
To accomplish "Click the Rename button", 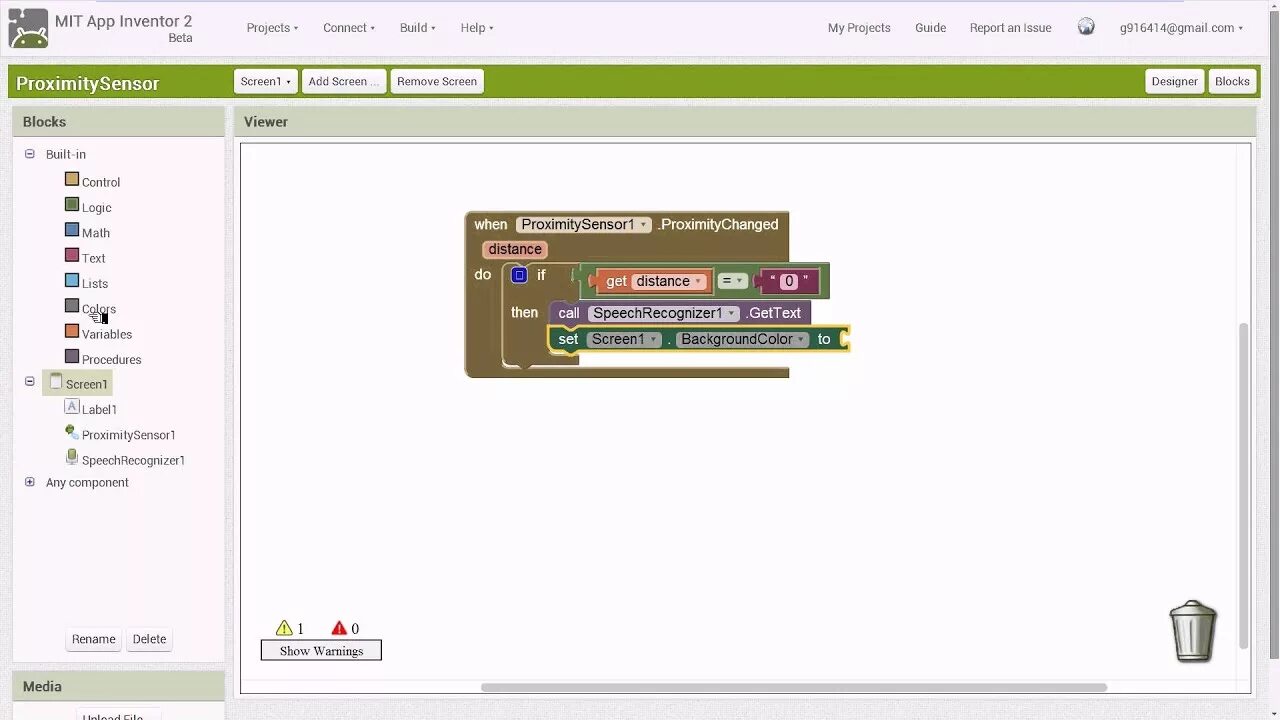I will tap(94, 639).
